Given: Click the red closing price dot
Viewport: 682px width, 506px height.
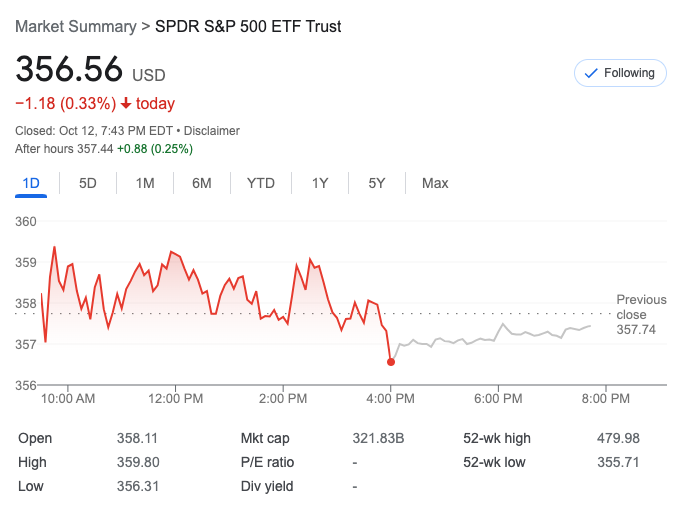Looking at the screenshot, I should click(x=390, y=362).
